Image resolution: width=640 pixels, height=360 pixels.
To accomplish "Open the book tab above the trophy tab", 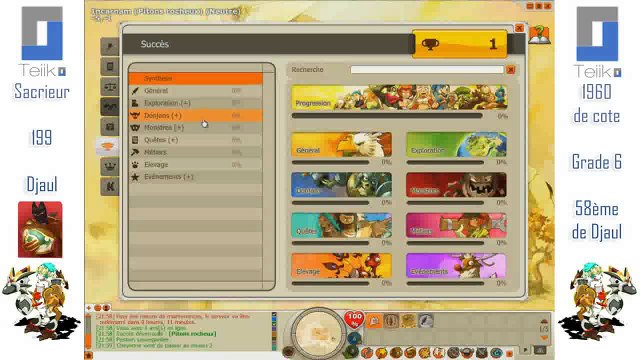I will click(110, 127).
